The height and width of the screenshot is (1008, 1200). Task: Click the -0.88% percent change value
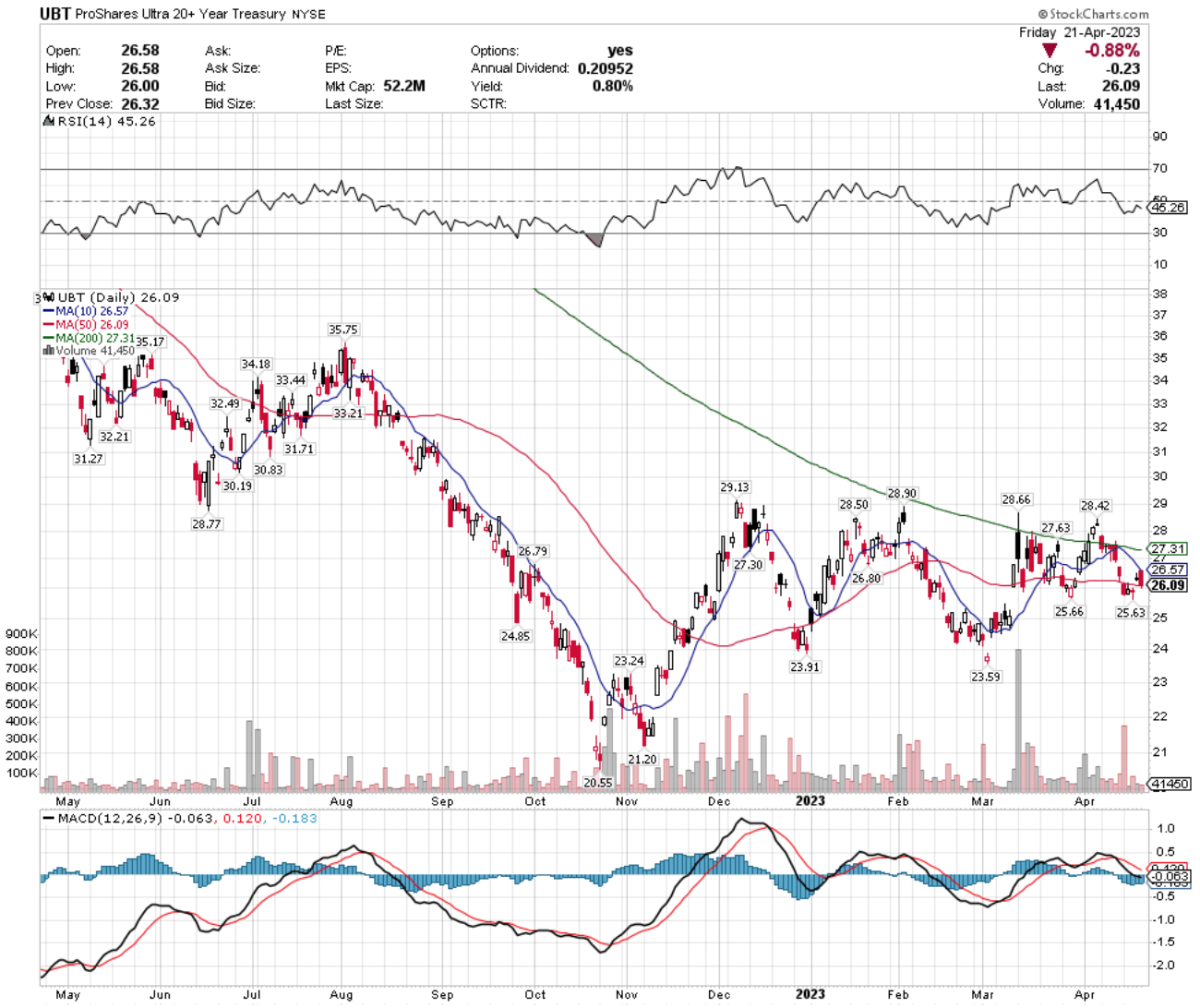pos(1111,50)
